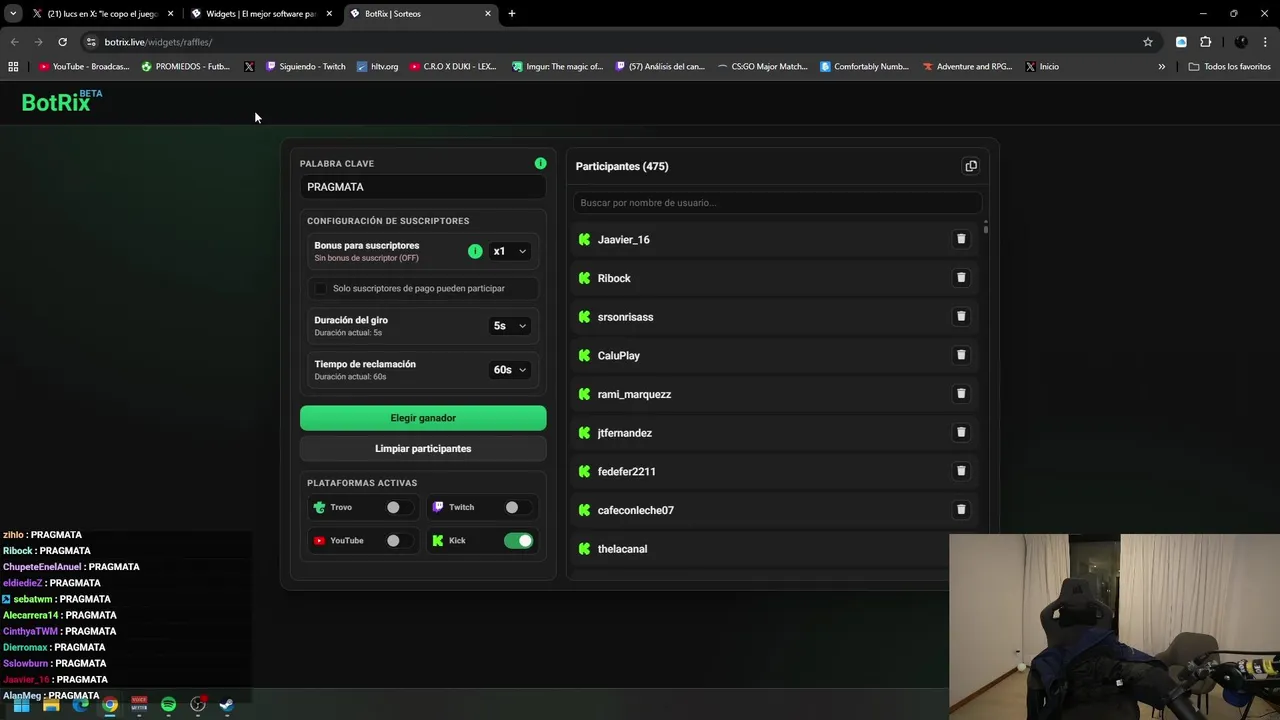Switch to the Widgets El mejor software tab

260,14
